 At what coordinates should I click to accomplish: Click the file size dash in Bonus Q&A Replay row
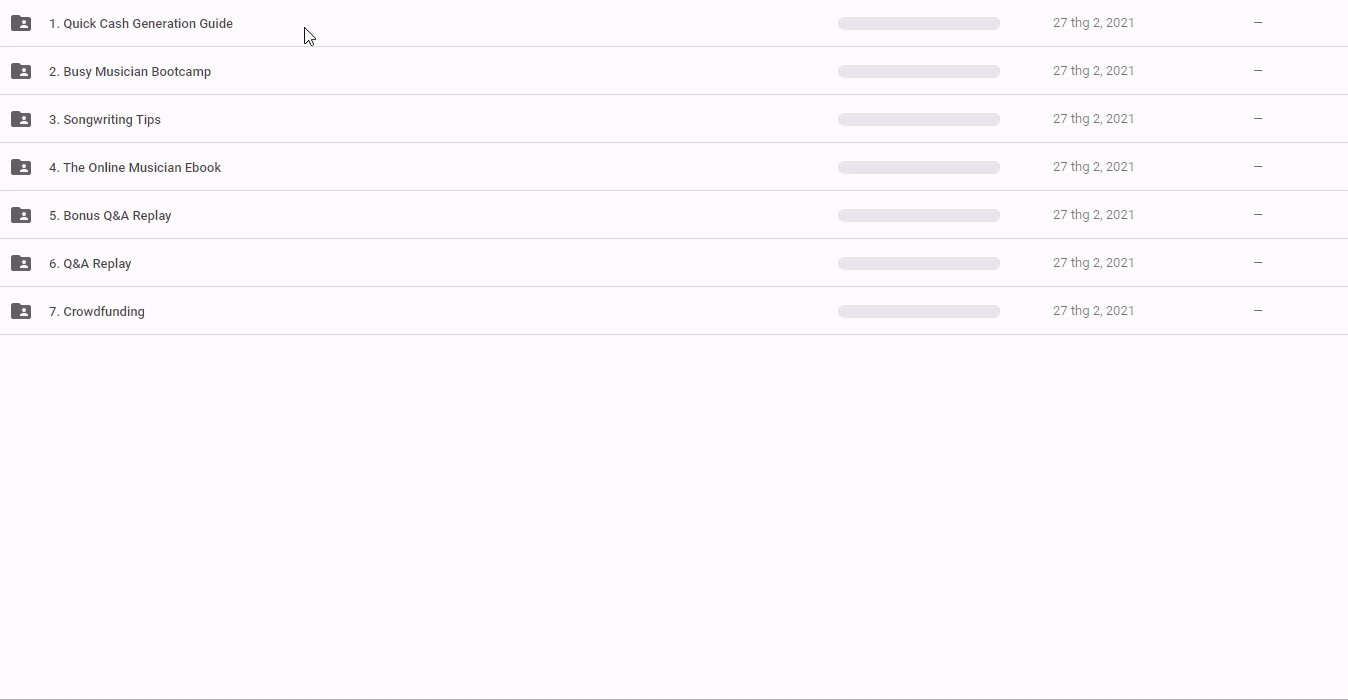tap(1258, 215)
